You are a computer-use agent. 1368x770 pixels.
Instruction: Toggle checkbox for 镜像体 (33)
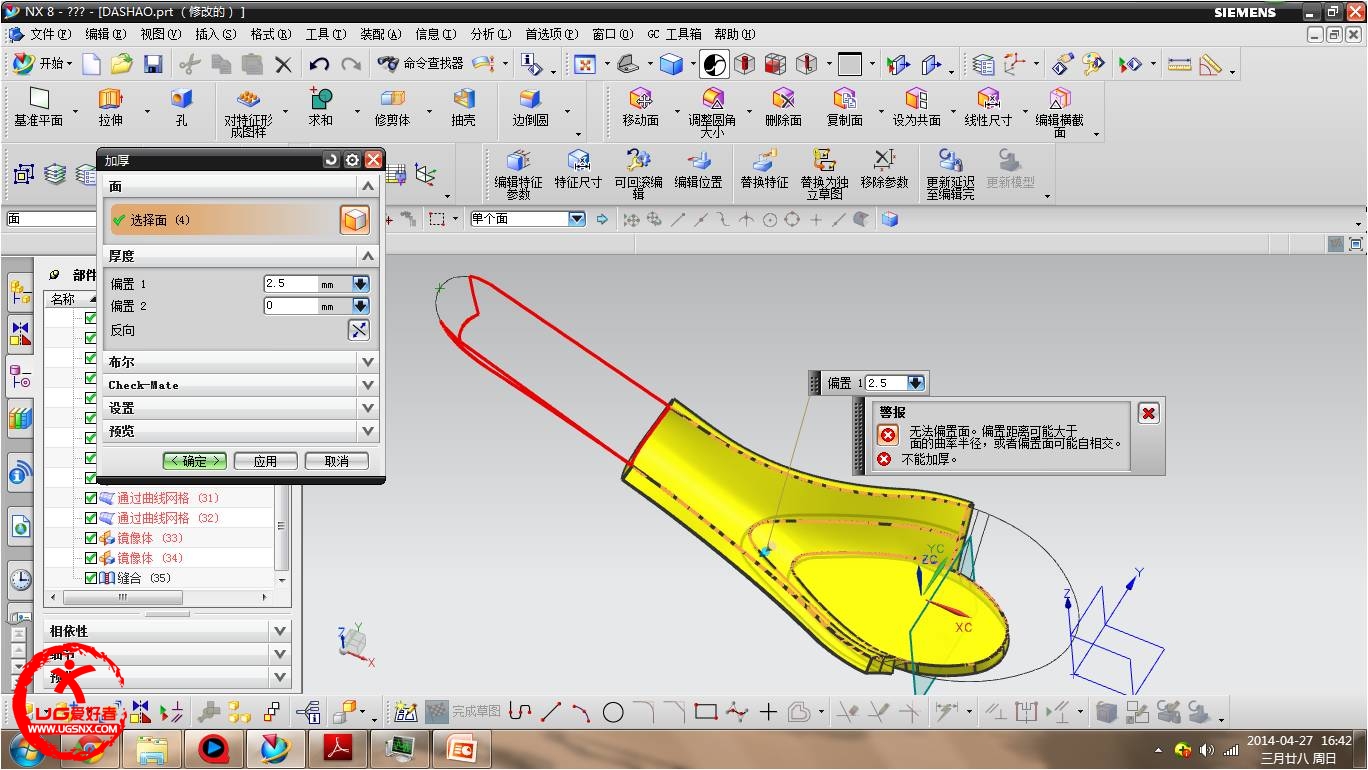click(x=91, y=538)
